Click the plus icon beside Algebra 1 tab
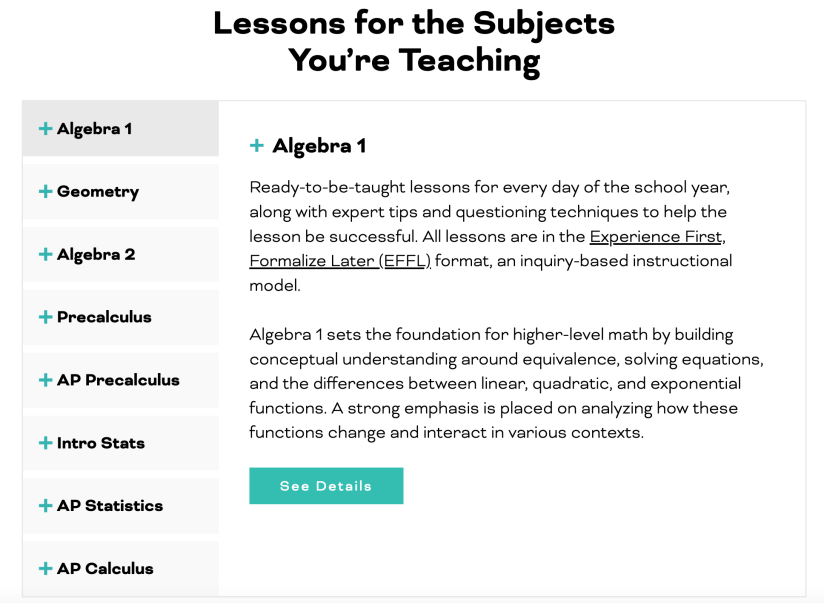 (45, 129)
